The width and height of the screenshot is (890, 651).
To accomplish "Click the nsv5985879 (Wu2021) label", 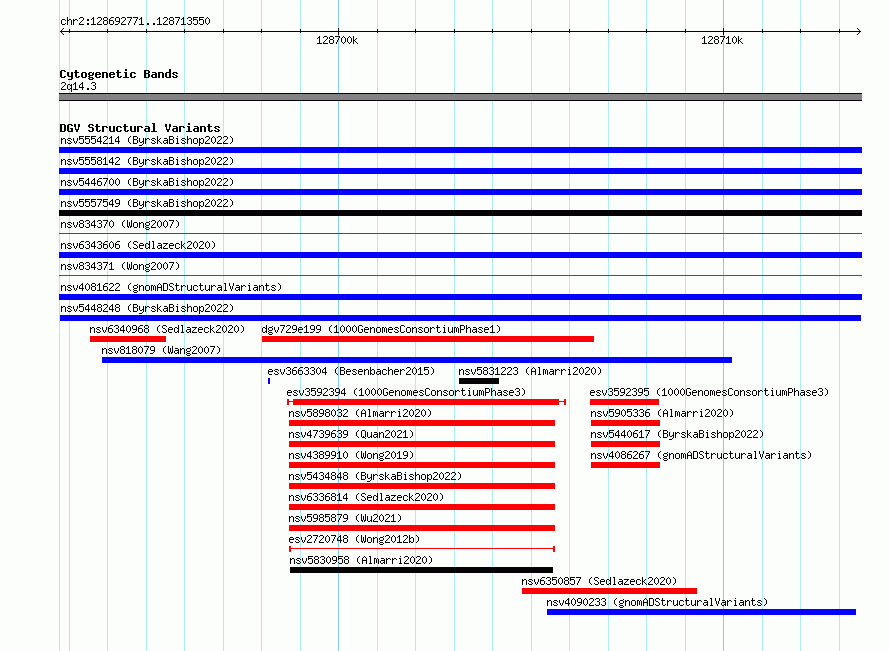I will click(345, 518).
